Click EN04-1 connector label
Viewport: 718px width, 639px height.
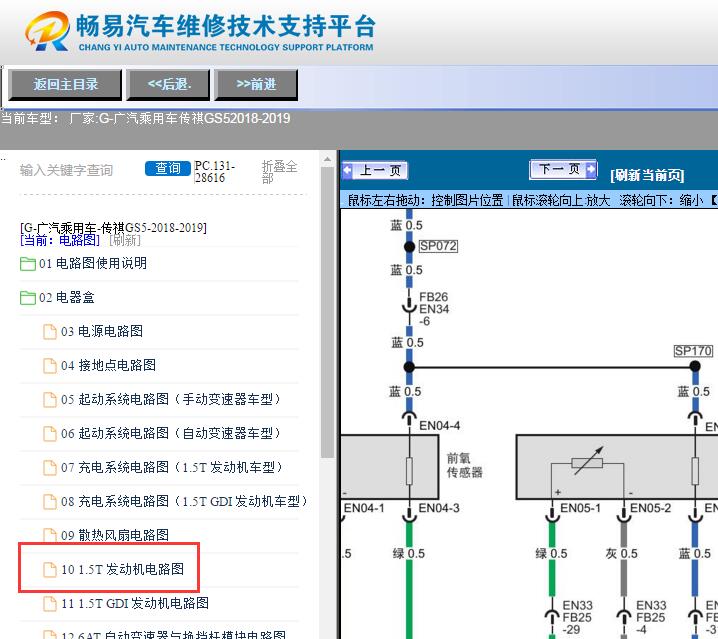tap(364, 508)
